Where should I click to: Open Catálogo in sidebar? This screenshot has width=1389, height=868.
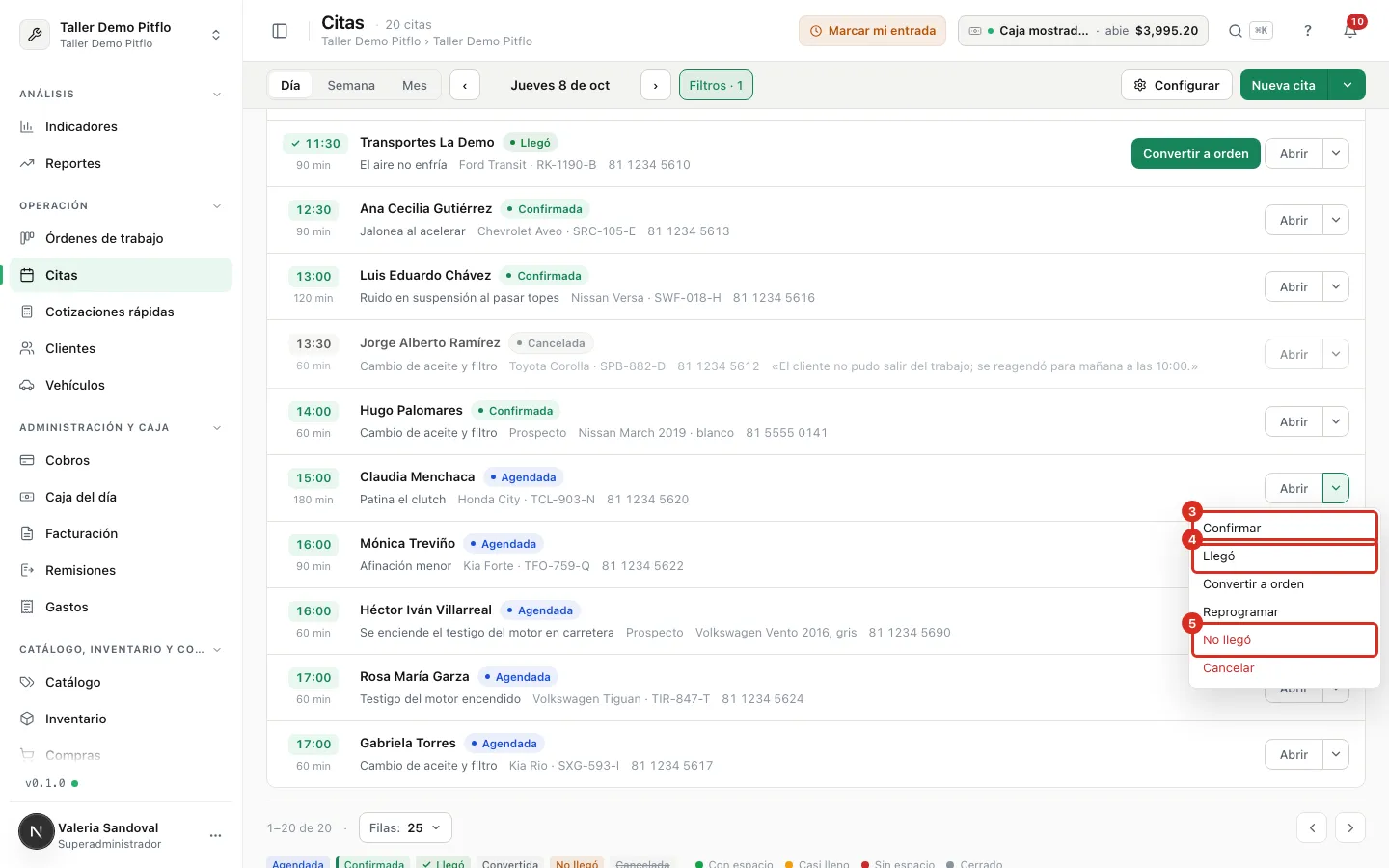[x=121, y=682]
